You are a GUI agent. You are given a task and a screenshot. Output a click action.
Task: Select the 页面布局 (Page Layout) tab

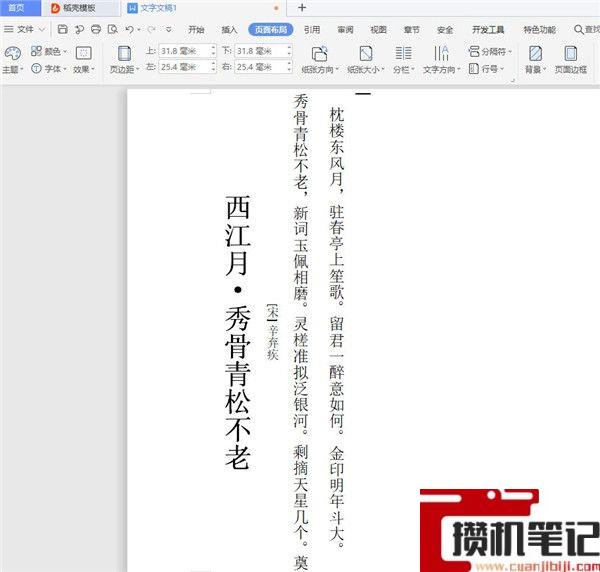pos(271,29)
